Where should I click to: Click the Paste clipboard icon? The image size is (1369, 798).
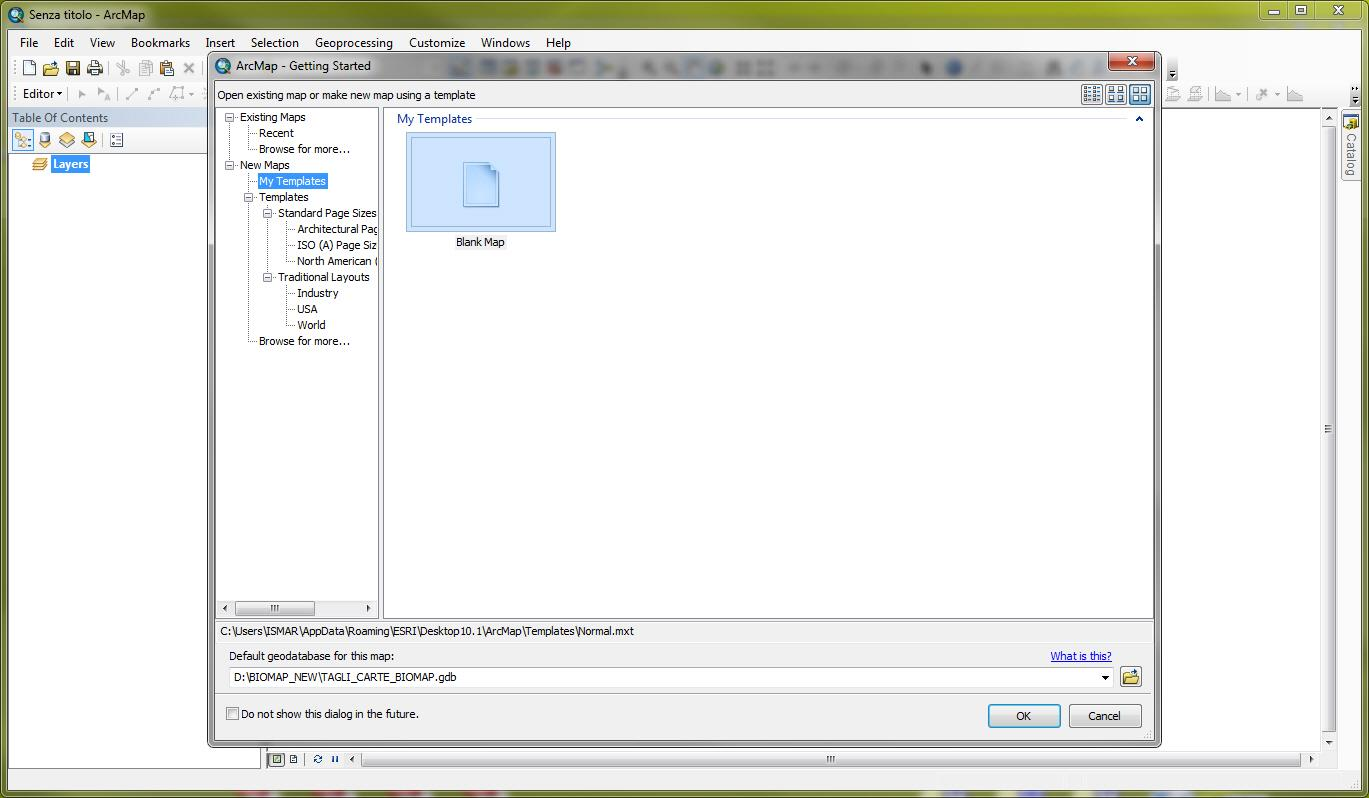click(x=167, y=68)
